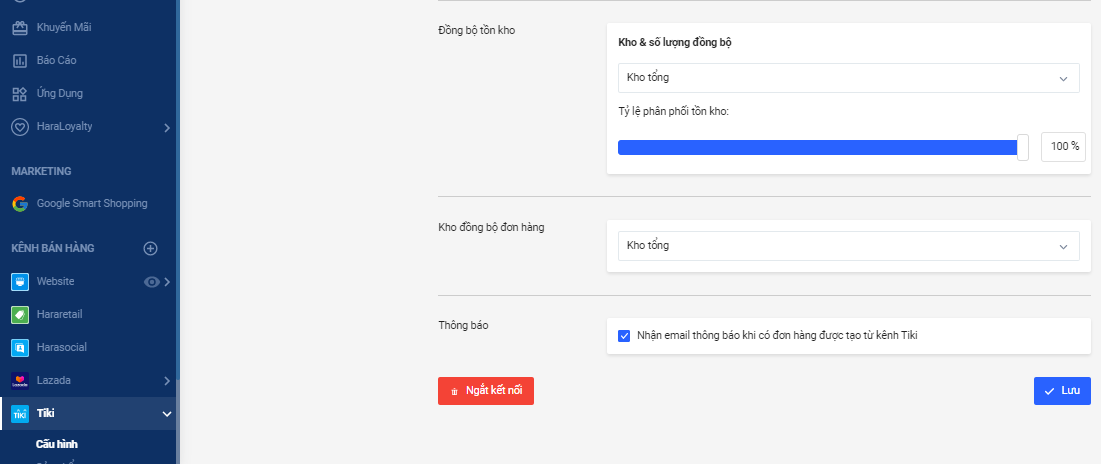Open the order sync warehouse dropdown
The image size is (1101, 464).
[x=848, y=246]
